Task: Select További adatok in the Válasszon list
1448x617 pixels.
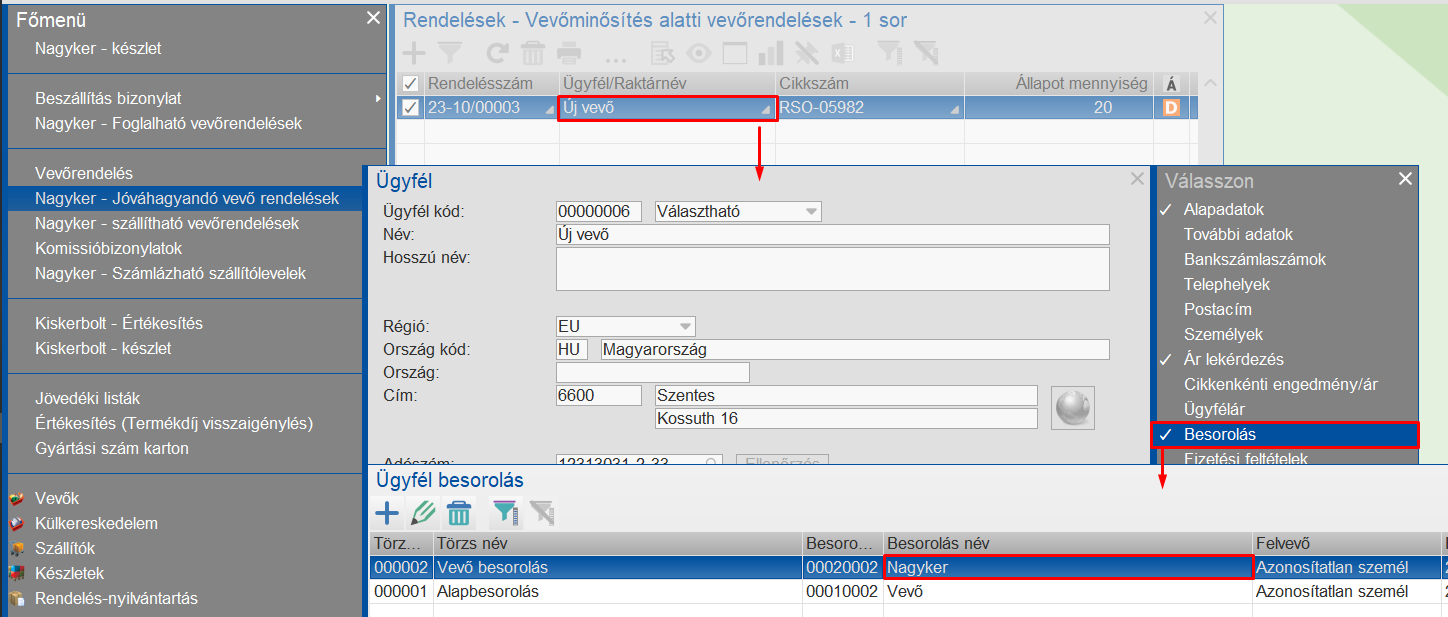Action: point(1238,234)
